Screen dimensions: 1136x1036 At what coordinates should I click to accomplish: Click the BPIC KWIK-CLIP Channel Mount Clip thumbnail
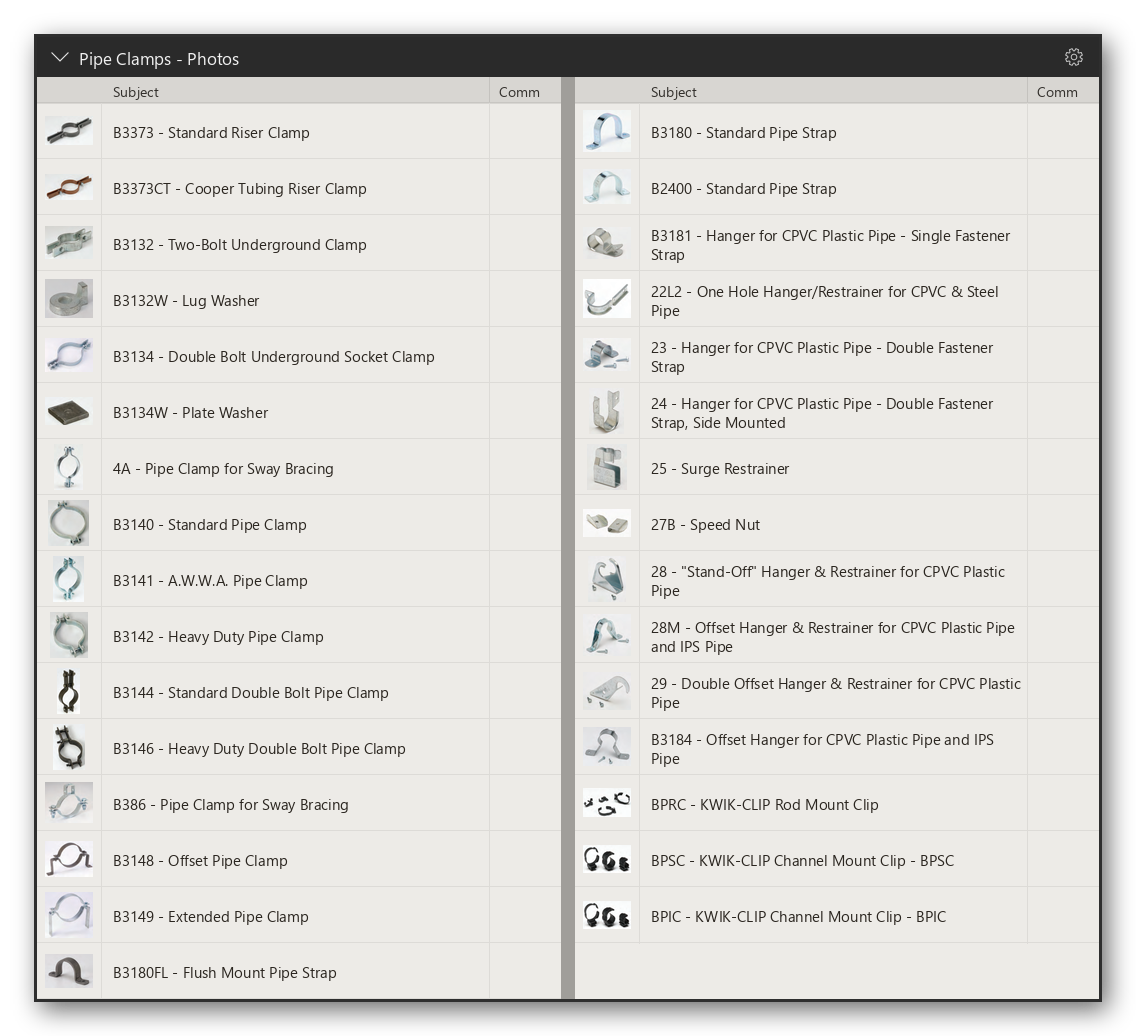606,915
